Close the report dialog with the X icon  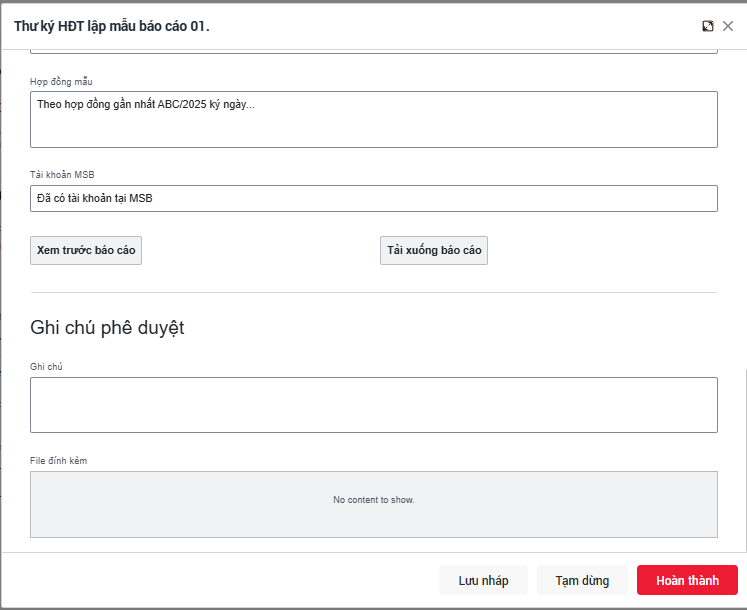(x=728, y=26)
